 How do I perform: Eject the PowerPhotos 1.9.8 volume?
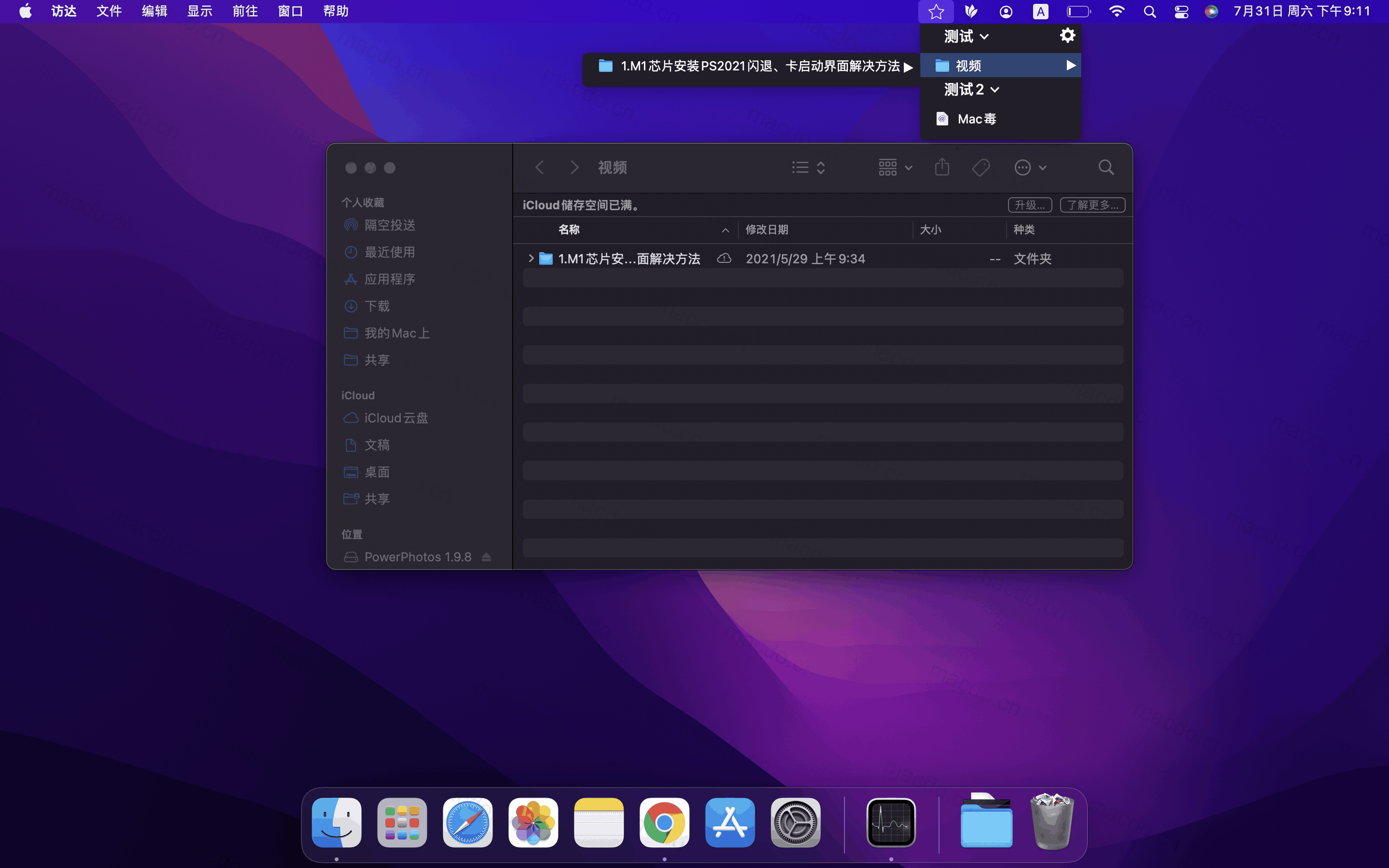tap(486, 557)
